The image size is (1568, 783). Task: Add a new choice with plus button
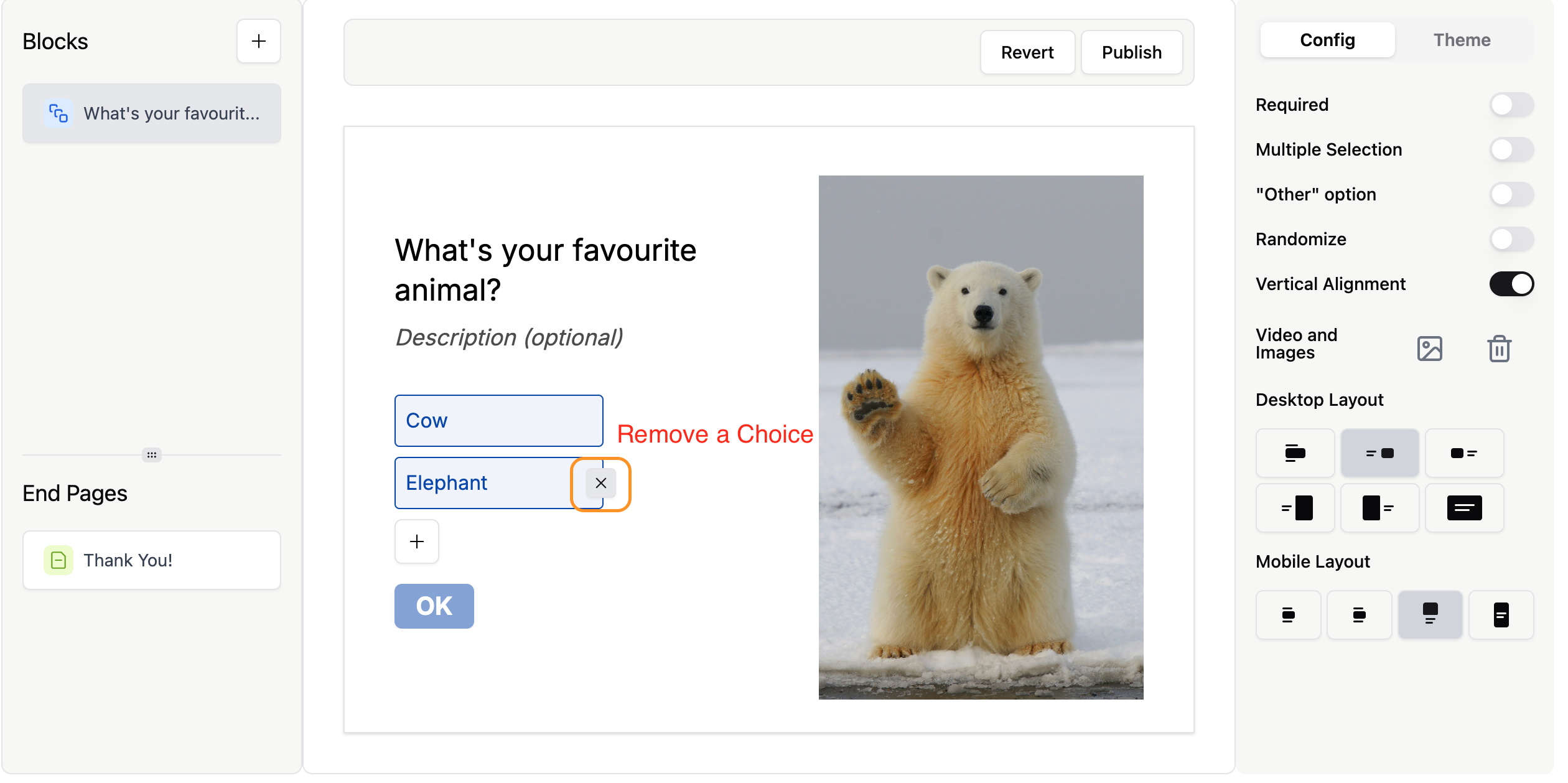[x=416, y=542]
